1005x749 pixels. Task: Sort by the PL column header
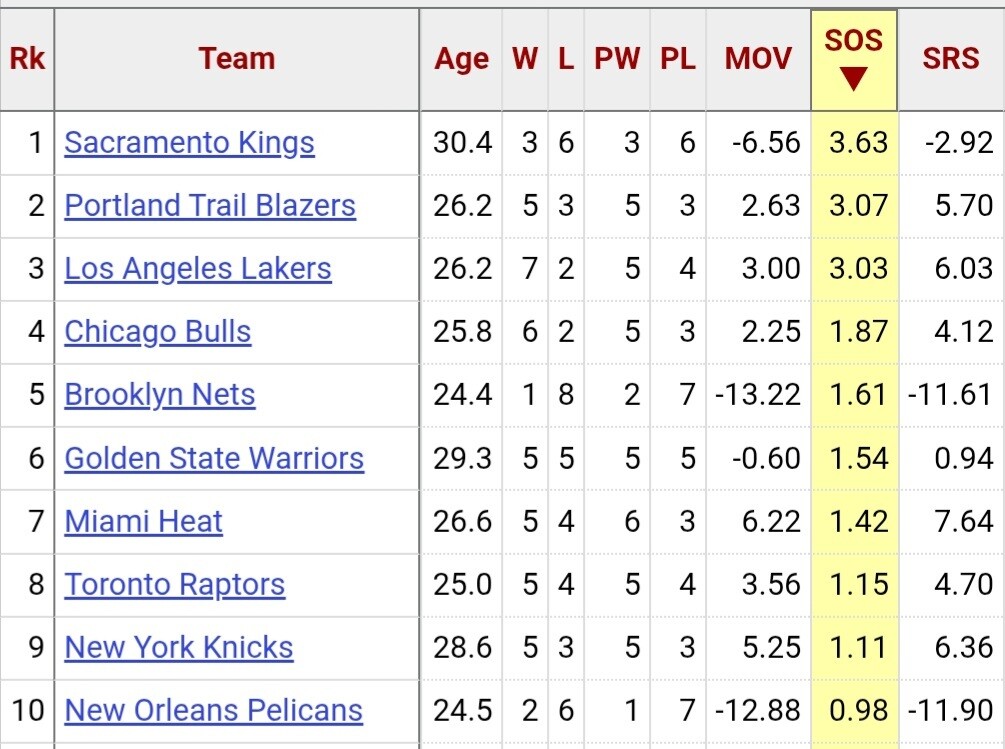coord(678,59)
